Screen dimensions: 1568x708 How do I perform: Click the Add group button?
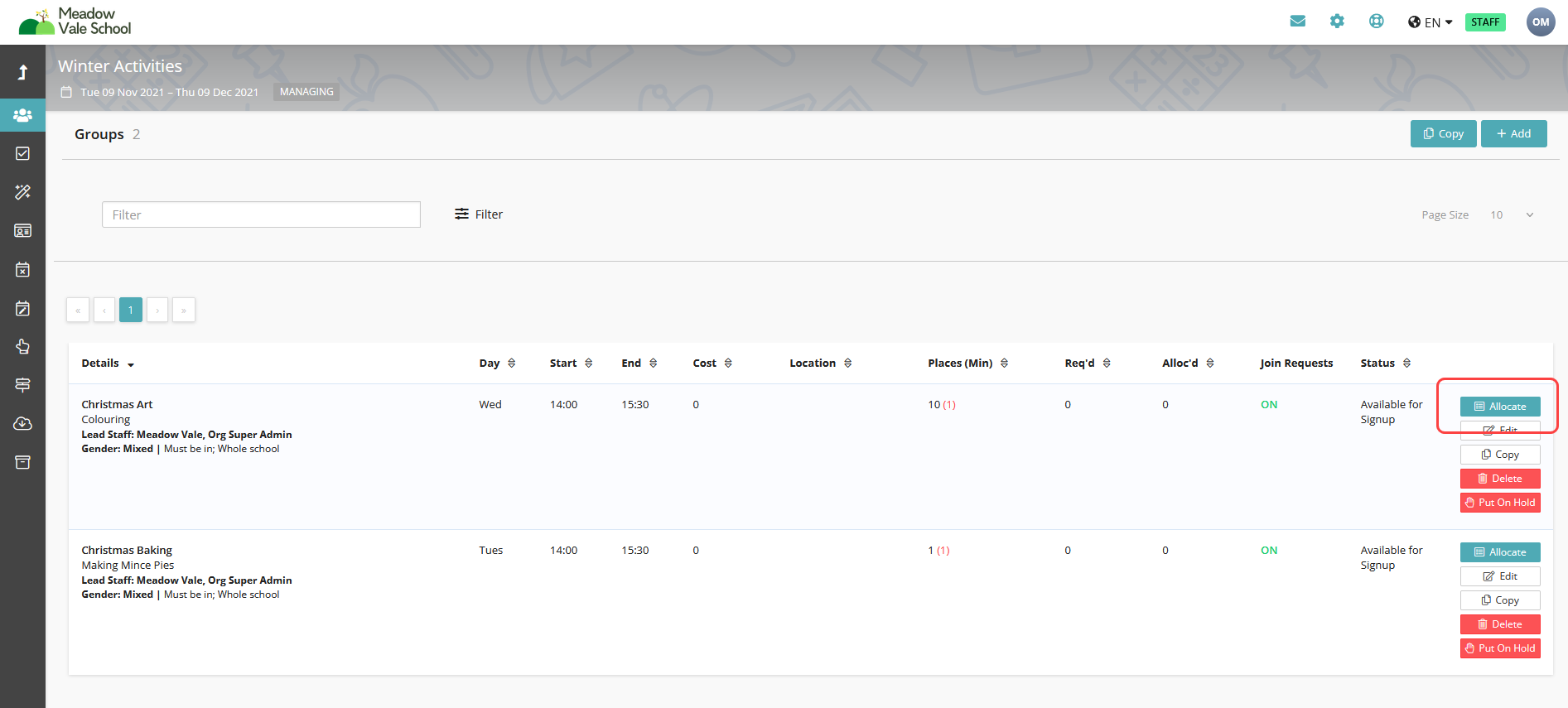click(x=1513, y=134)
